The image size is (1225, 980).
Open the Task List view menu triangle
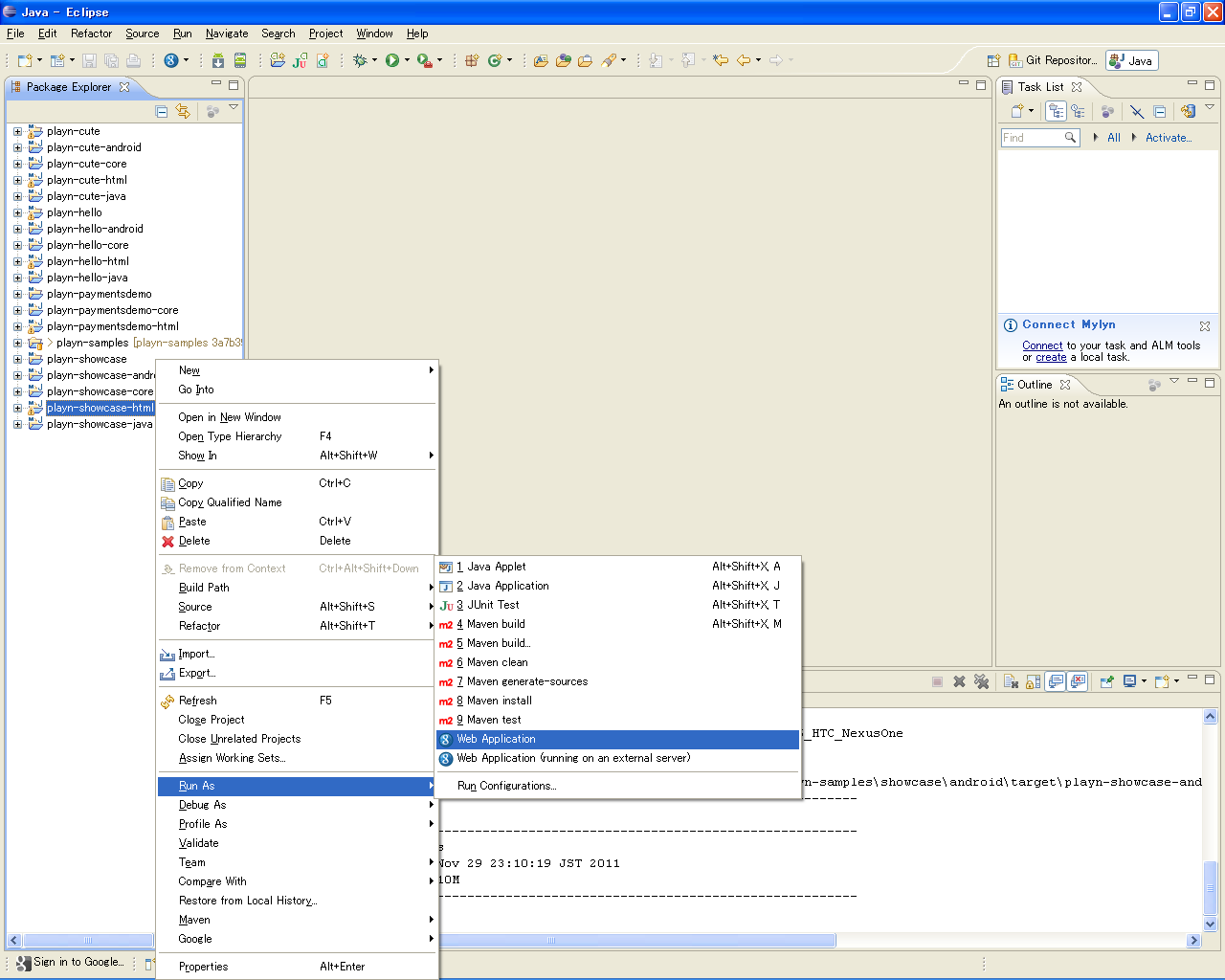pyautogui.click(x=1210, y=107)
